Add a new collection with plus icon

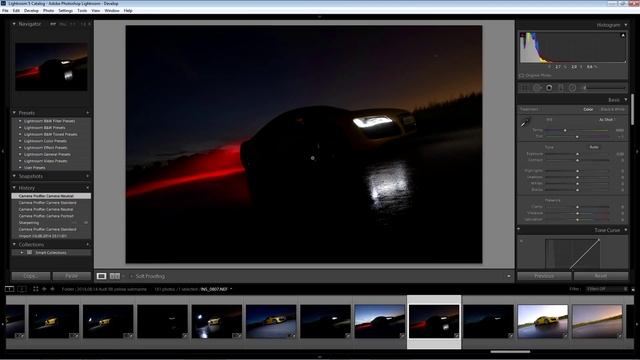click(87, 244)
